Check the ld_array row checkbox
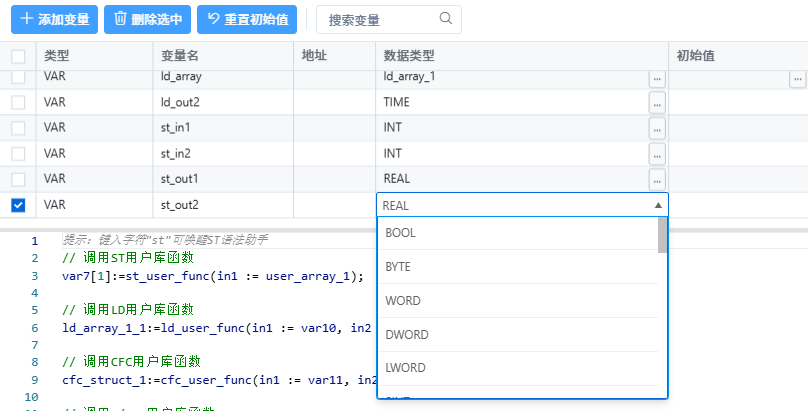Viewport: 808px width, 411px height. click(x=18, y=77)
